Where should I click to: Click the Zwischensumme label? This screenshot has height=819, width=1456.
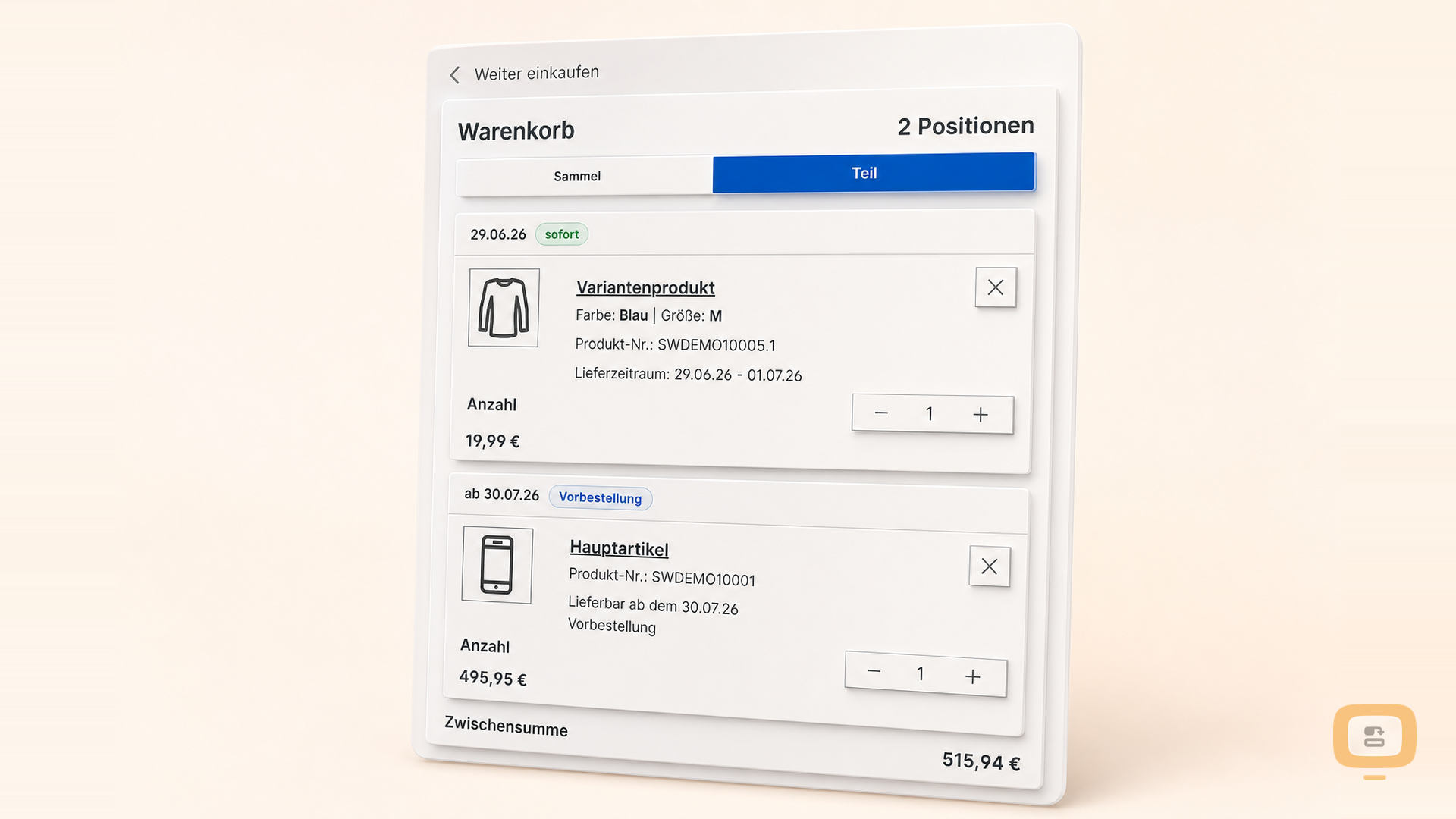507,726
